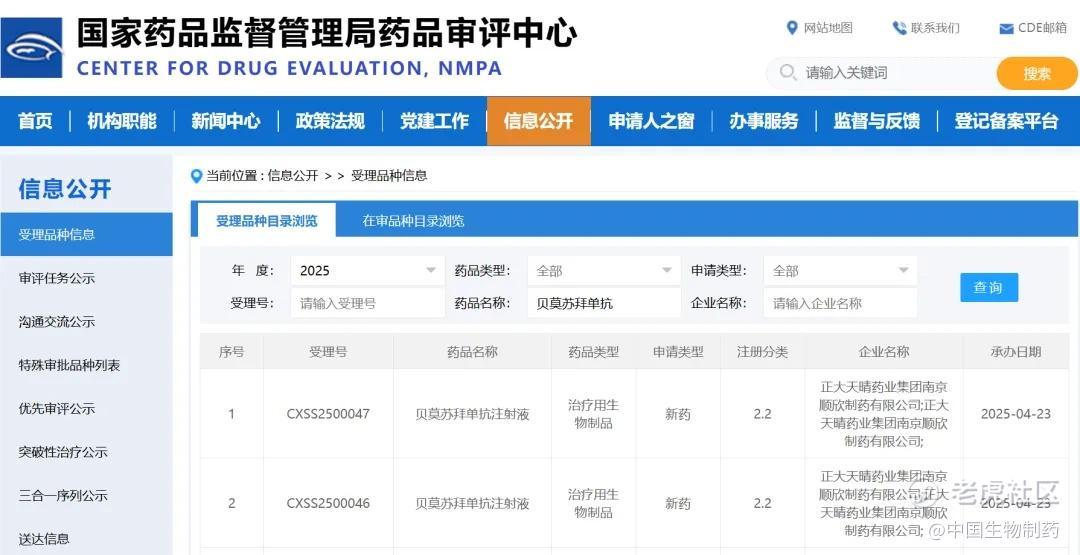This screenshot has width=1080, height=555.
Task: Click company name cell in row CXSS2500047
Action: point(884,413)
